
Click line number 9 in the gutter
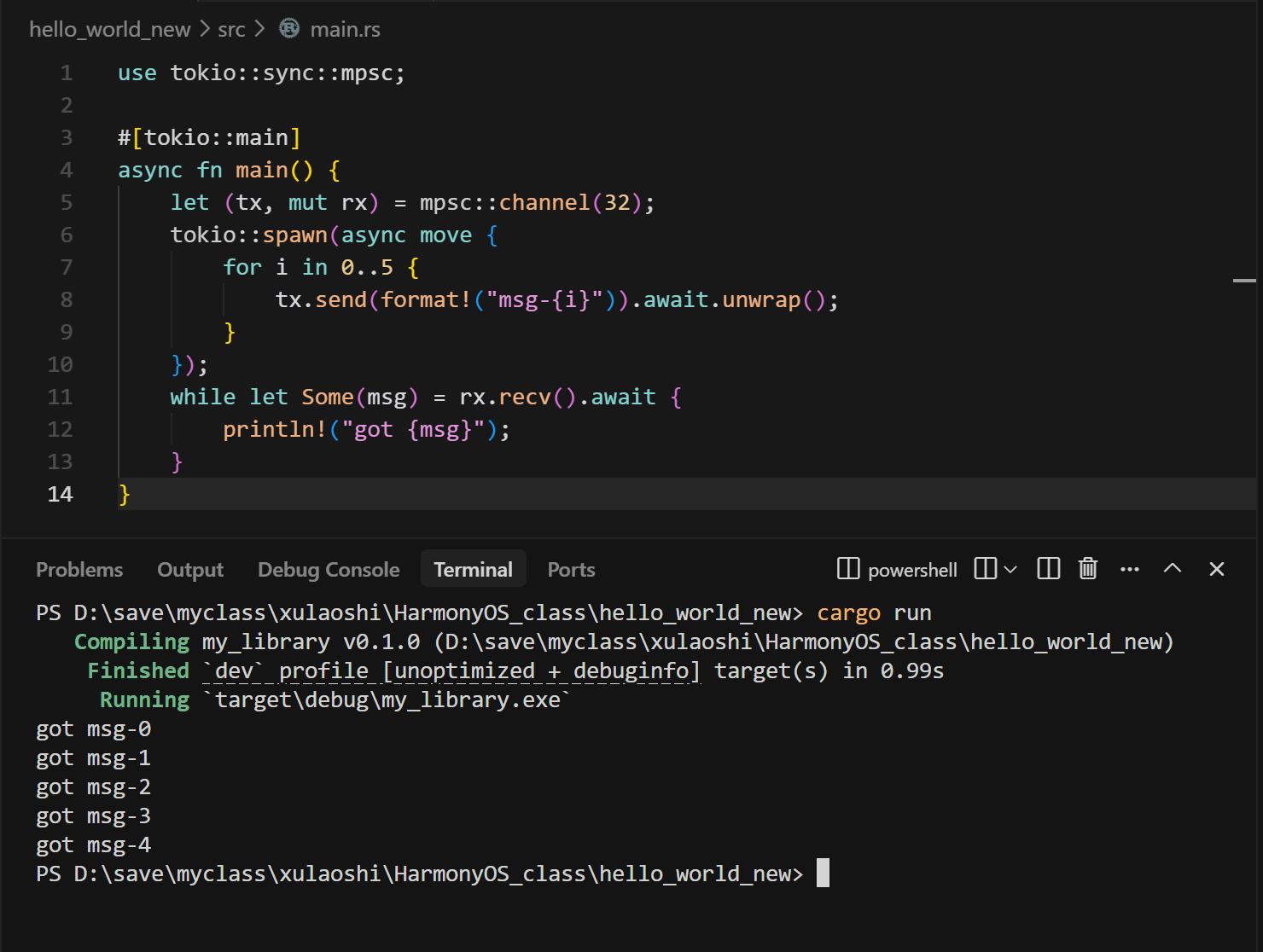[x=67, y=333]
